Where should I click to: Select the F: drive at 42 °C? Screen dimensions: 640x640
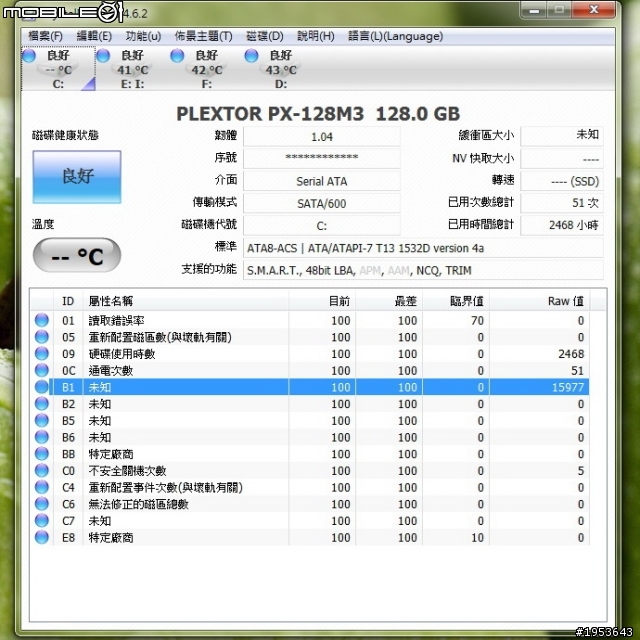[x=207, y=69]
